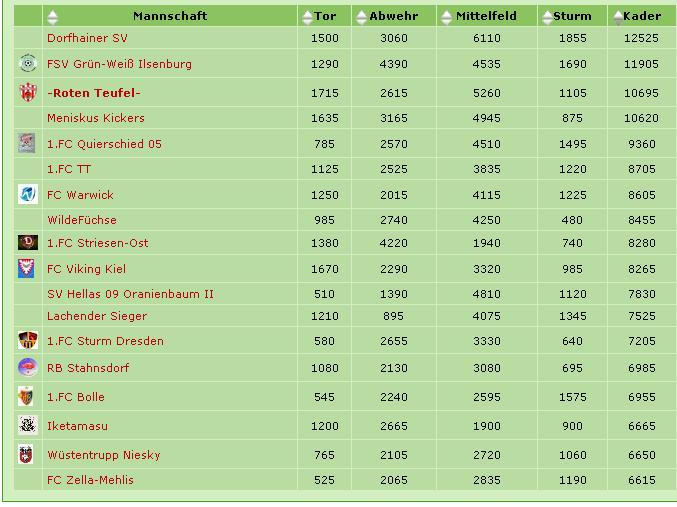Click the FSV Grün-Weiß Ilsenburg club logo
Image resolution: width=677 pixels, height=507 pixels.
click(27, 64)
